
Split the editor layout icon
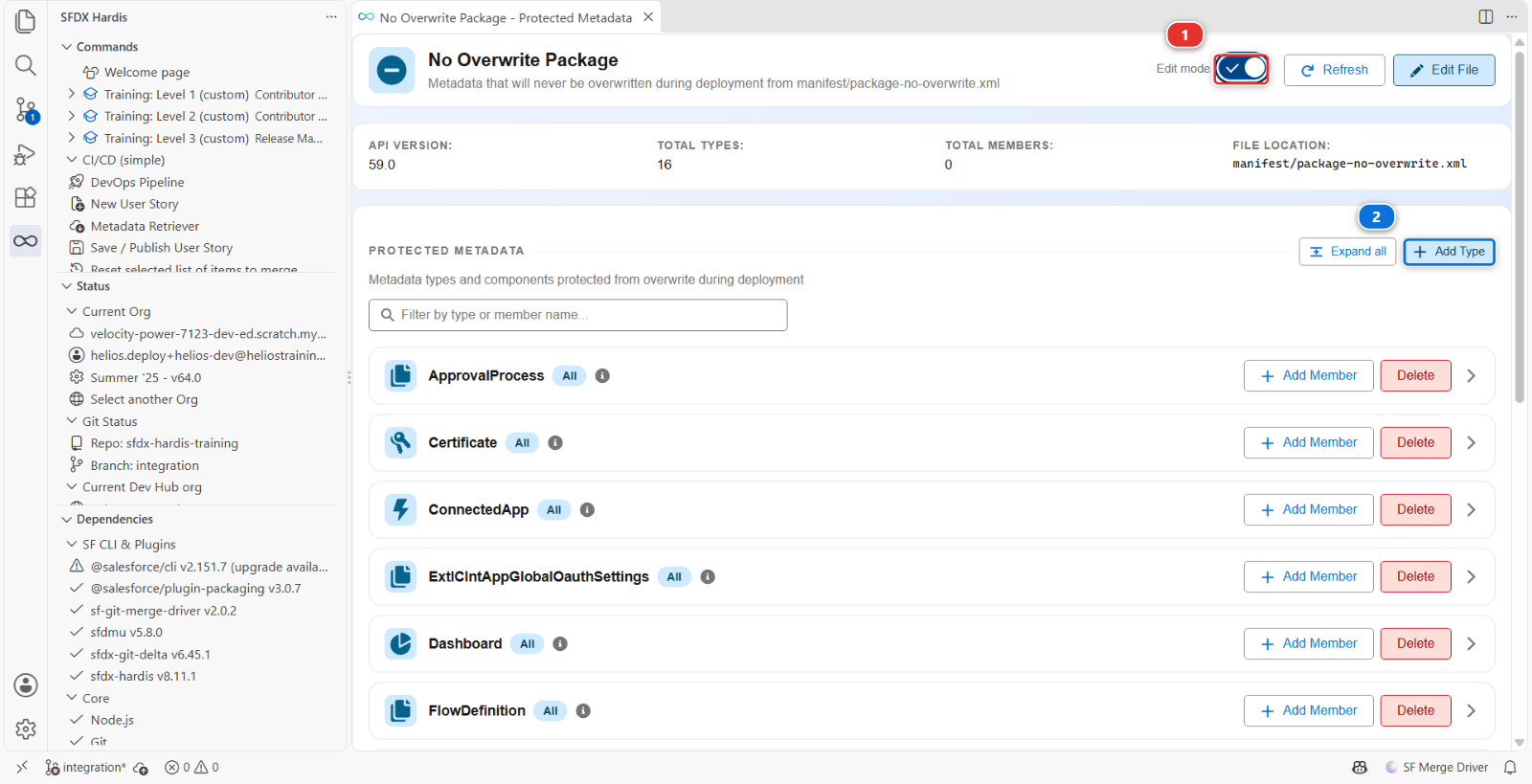pos(1486,17)
